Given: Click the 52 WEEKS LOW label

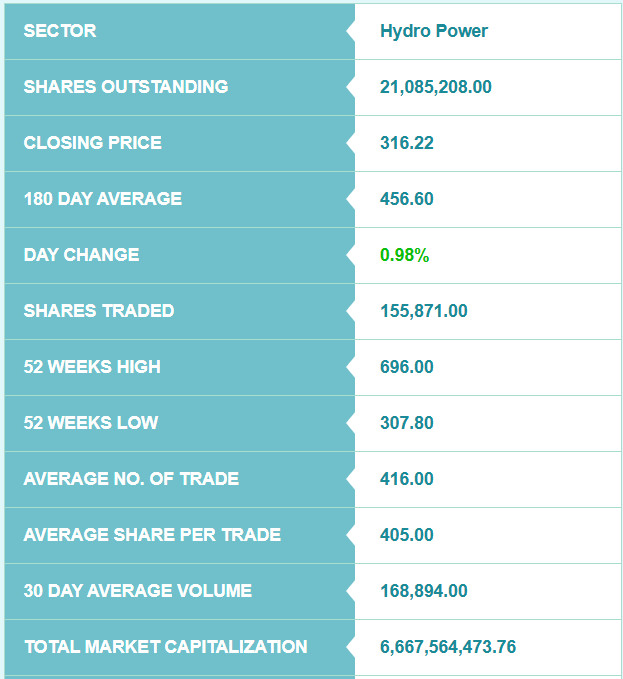Looking at the screenshot, I should click(x=90, y=423).
